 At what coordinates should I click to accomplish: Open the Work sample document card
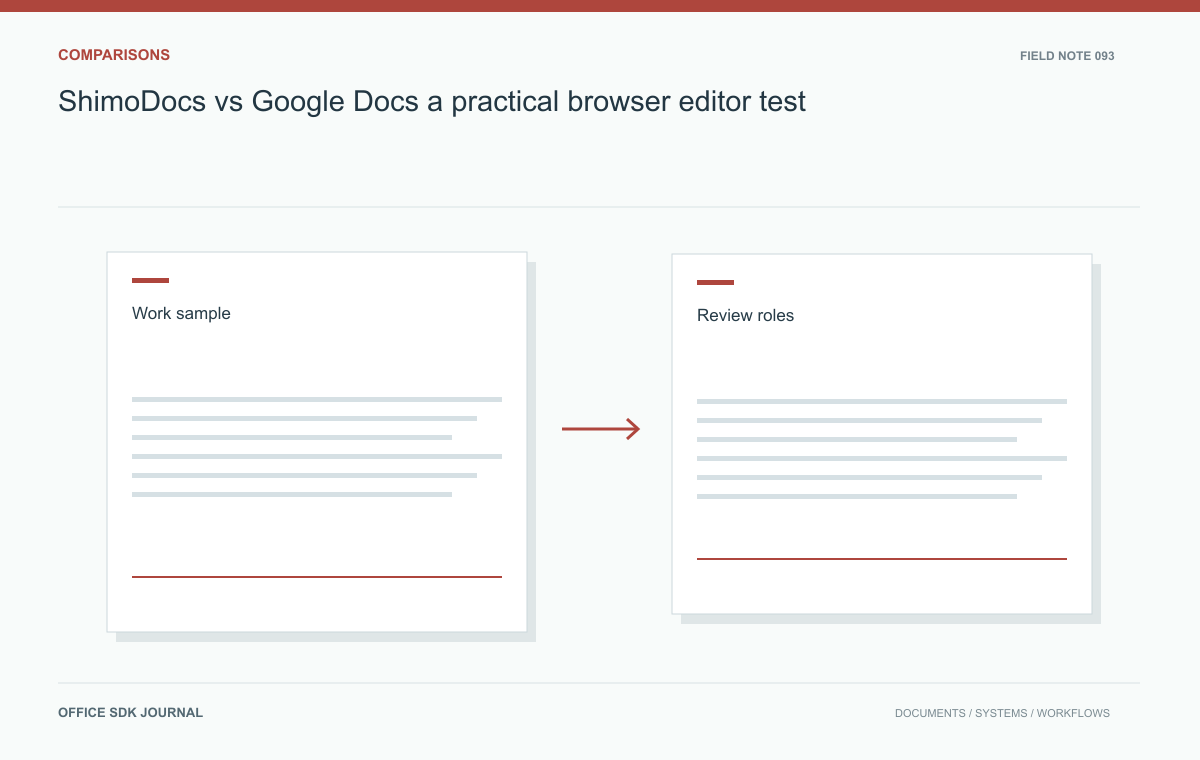317,442
